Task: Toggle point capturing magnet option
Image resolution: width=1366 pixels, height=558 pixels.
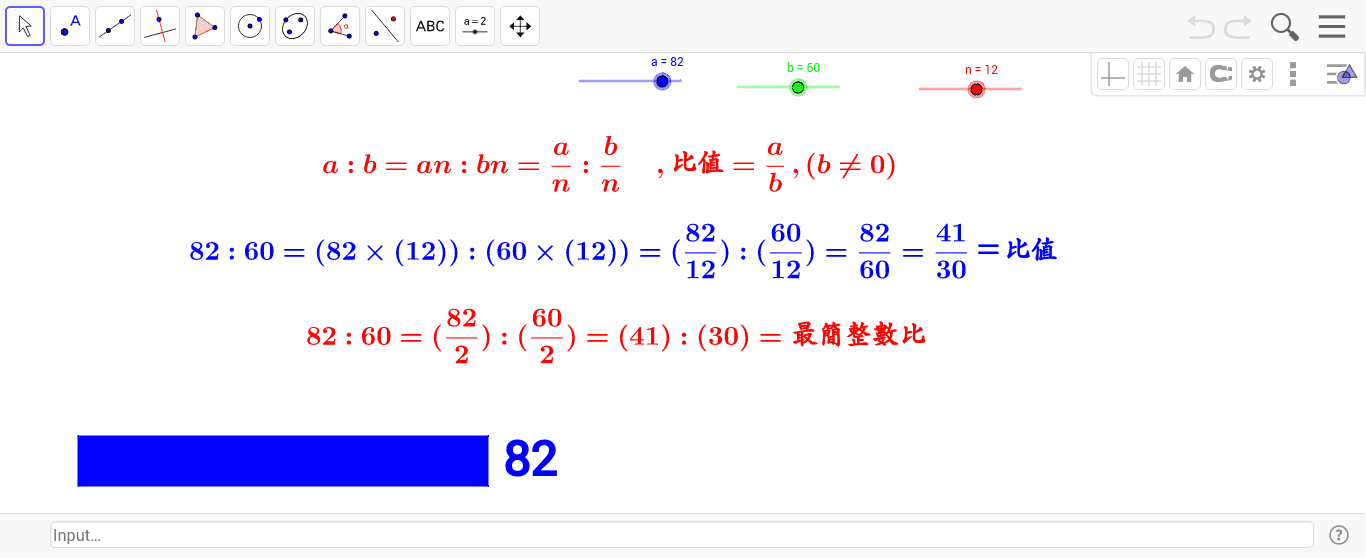Action: [1221, 74]
